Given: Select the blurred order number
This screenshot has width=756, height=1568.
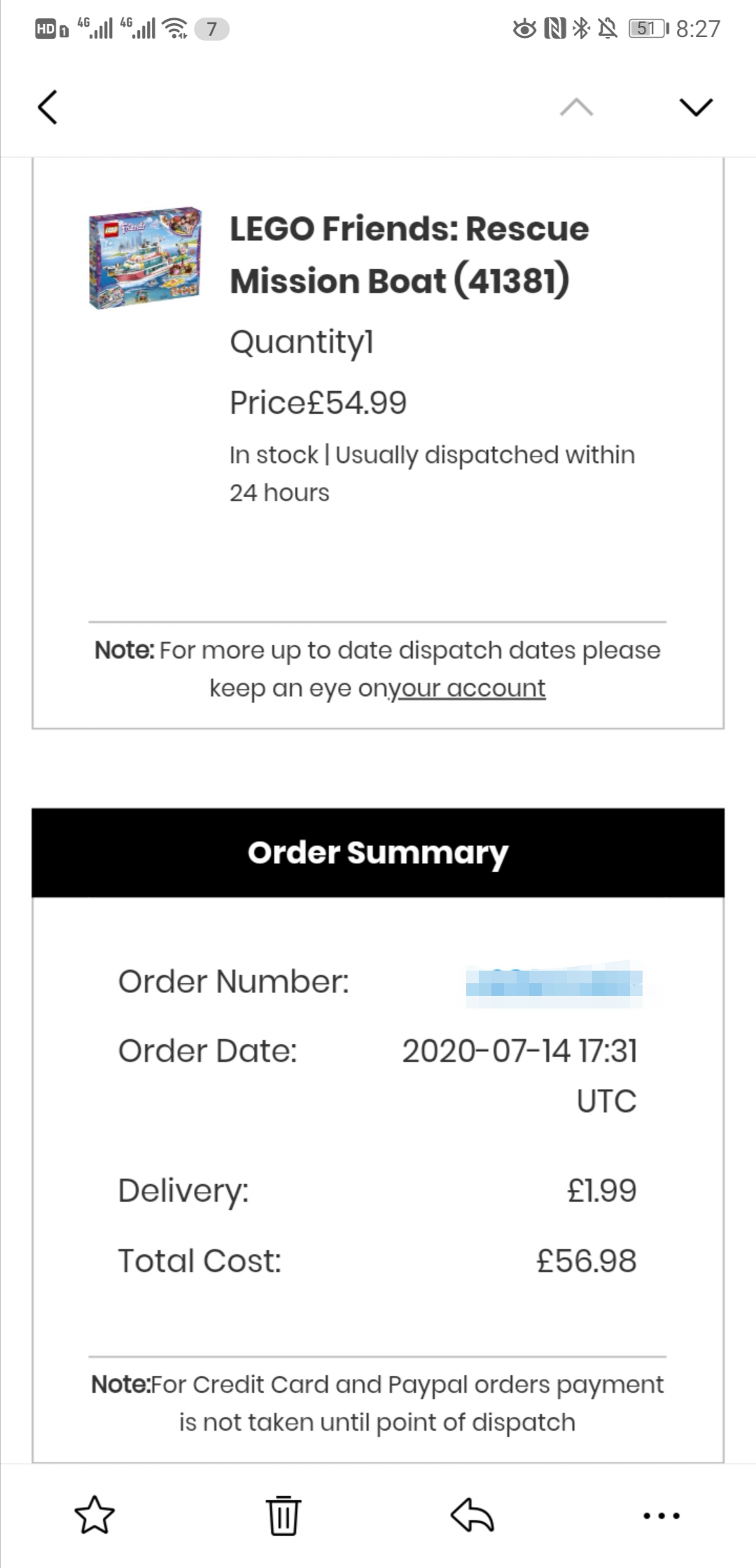Looking at the screenshot, I should 554,983.
